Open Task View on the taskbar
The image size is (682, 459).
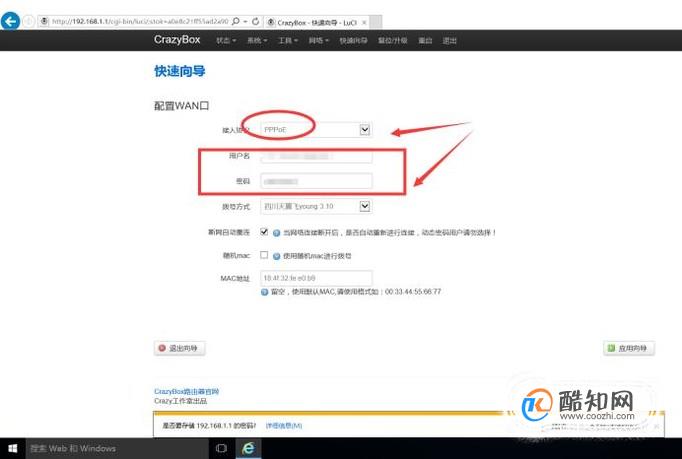click(x=221, y=448)
